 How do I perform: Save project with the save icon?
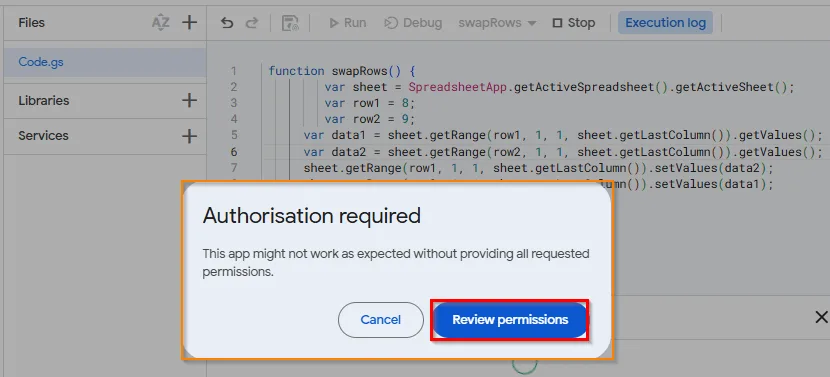click(x=290, y=23)
